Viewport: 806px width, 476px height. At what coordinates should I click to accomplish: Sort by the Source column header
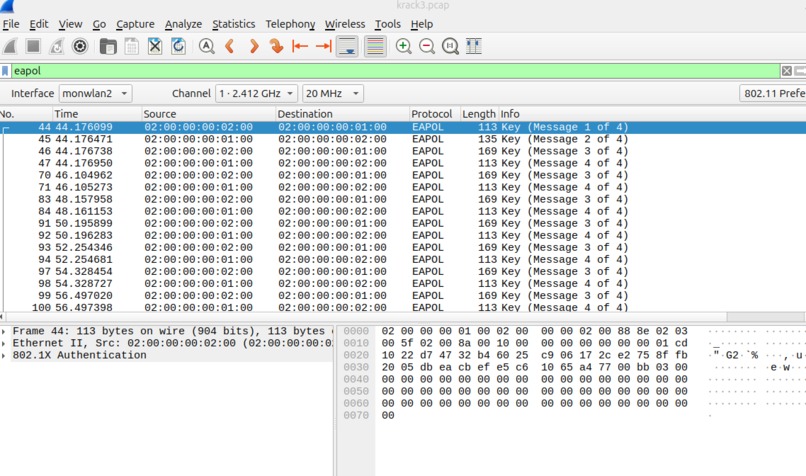208,114
